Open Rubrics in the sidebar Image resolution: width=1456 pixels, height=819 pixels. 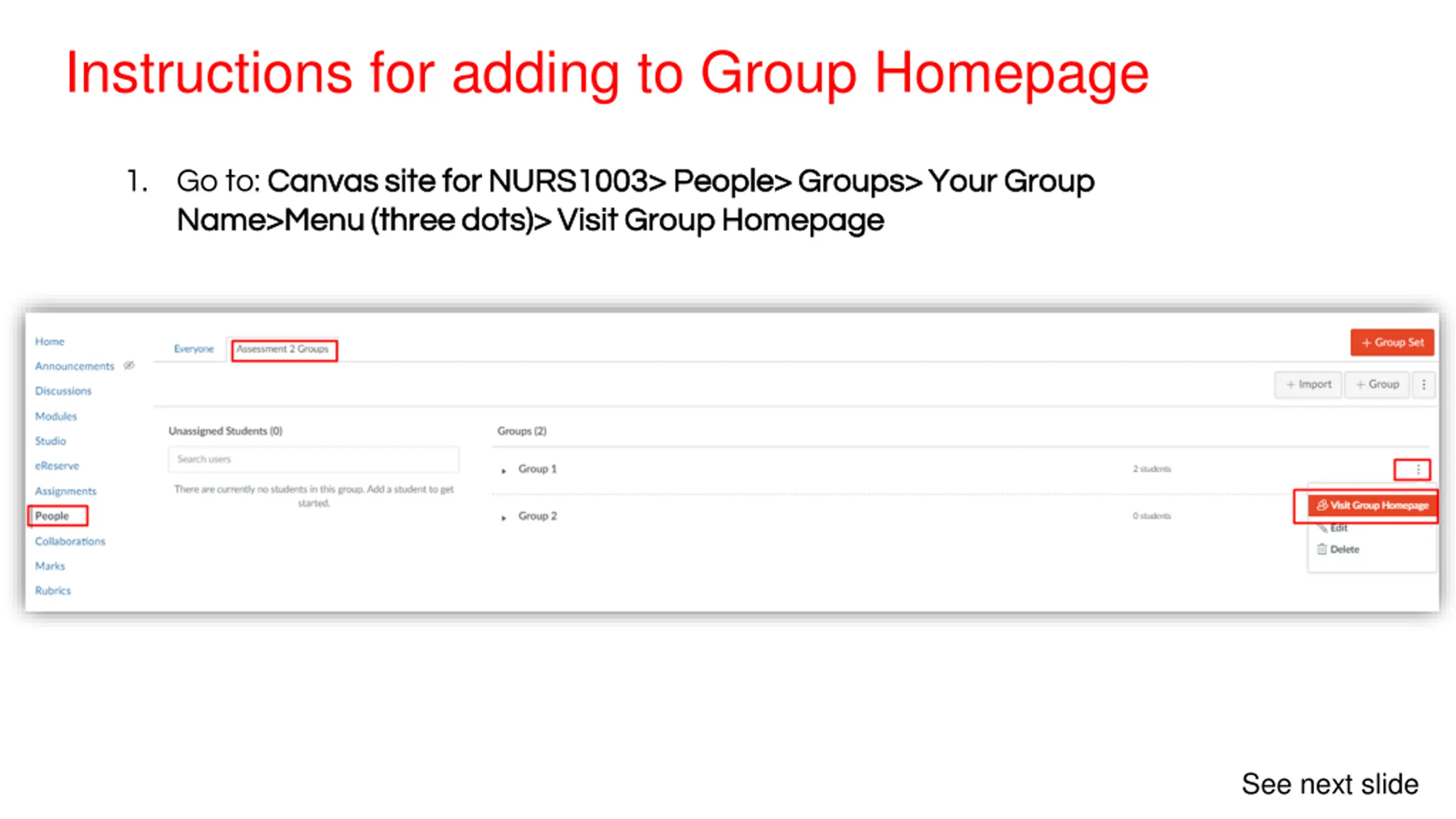click(53, 590)
